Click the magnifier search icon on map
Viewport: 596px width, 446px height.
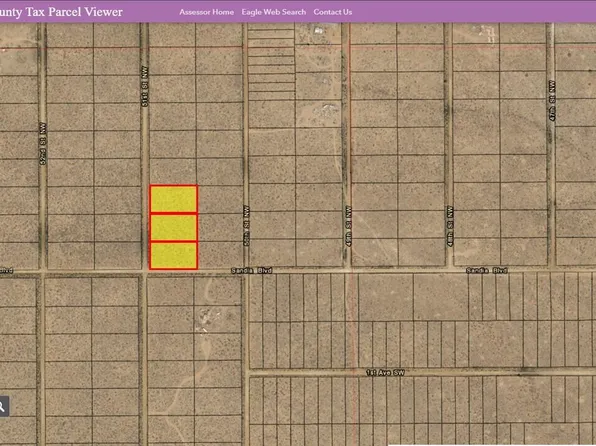[x=3, y=406]
